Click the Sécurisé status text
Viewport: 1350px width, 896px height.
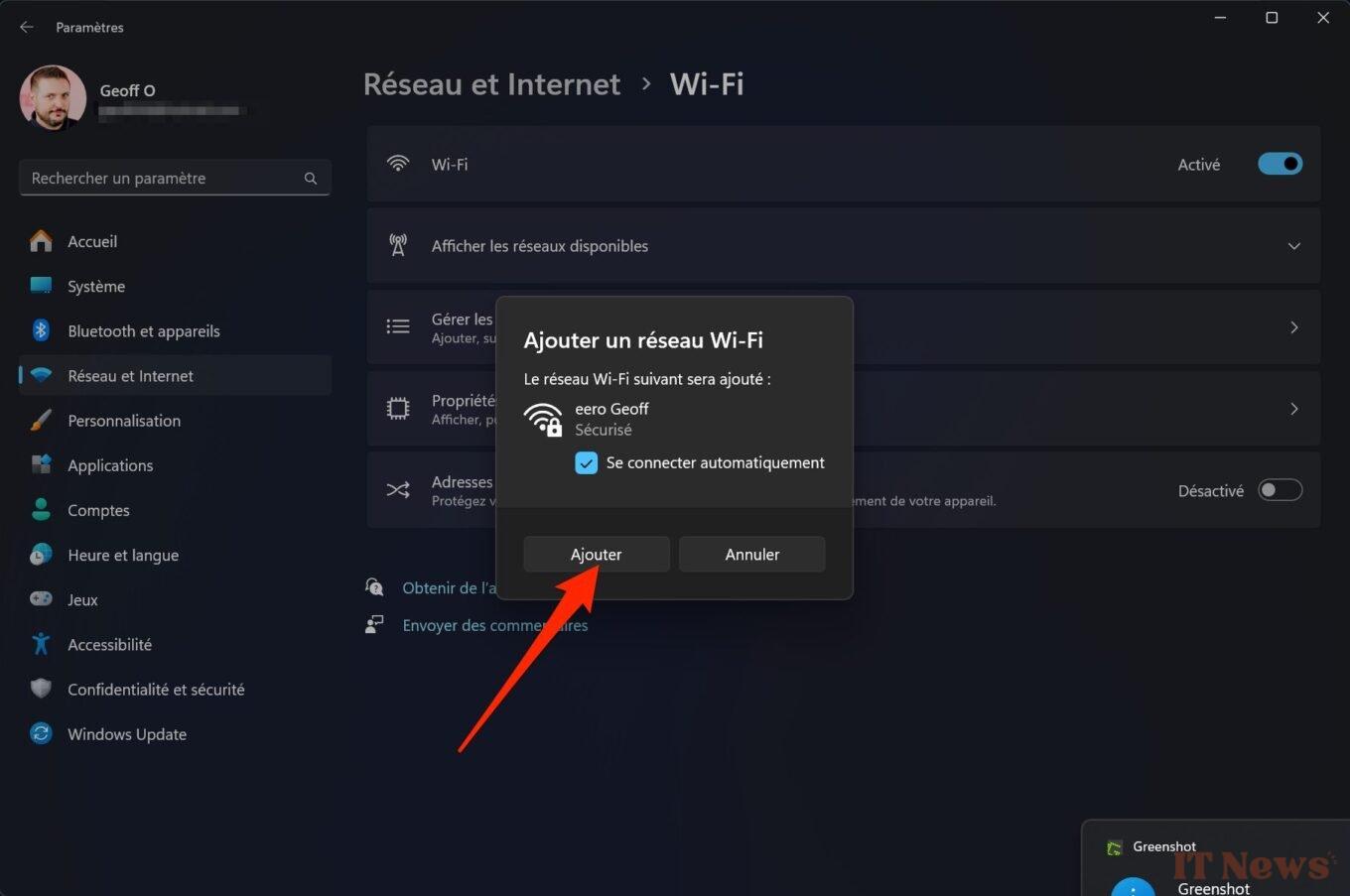(x=604, y=430)
